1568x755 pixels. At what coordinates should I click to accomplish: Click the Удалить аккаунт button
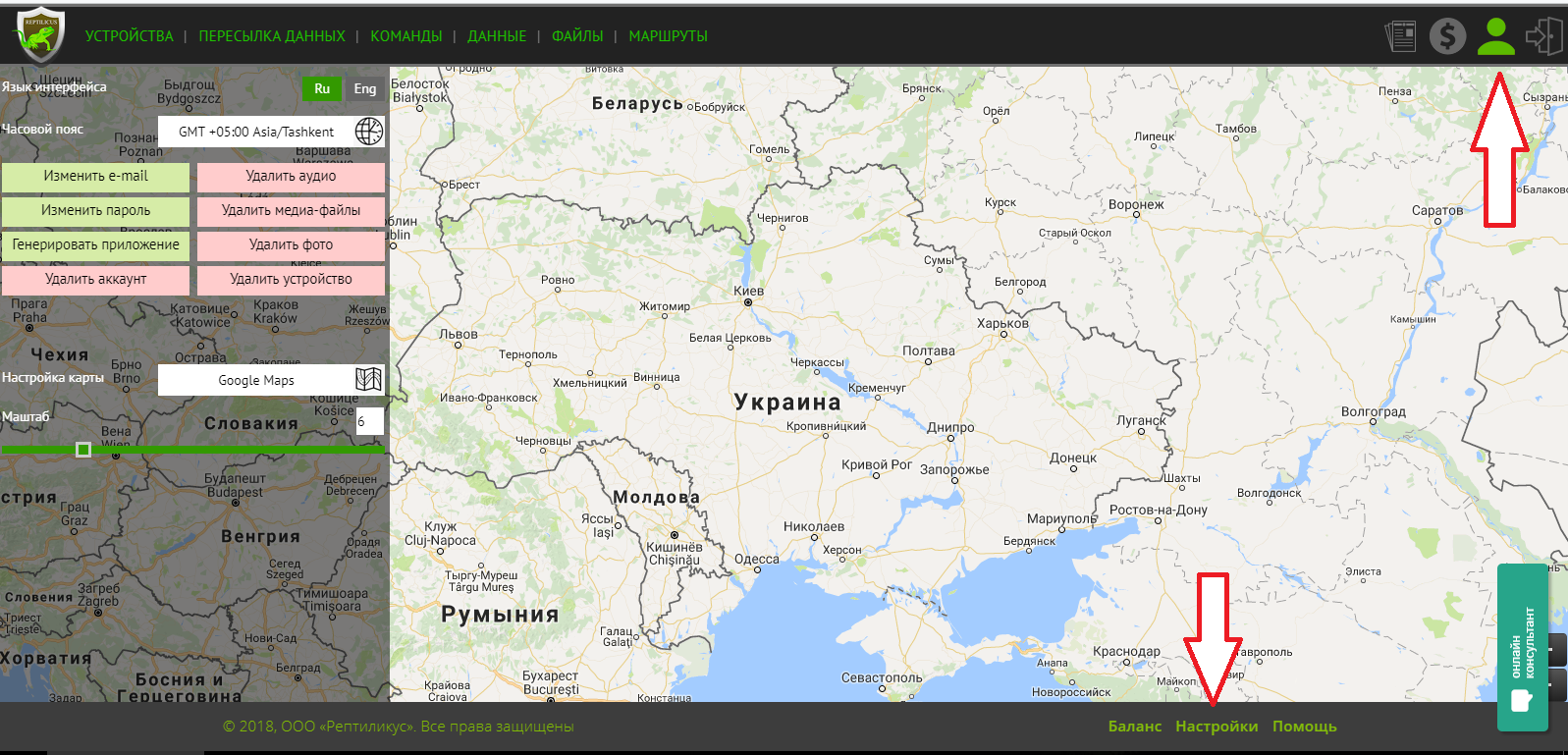95,280
